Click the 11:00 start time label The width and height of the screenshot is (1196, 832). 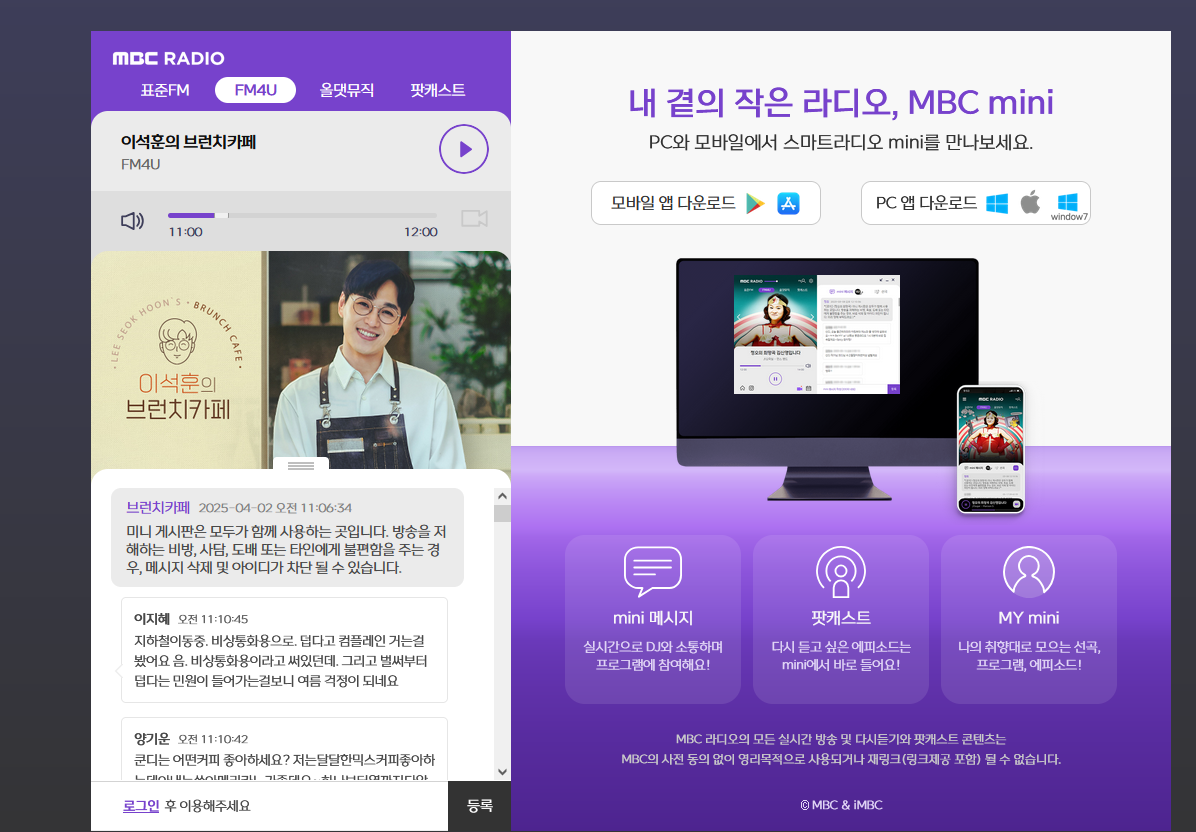[185, 232]
